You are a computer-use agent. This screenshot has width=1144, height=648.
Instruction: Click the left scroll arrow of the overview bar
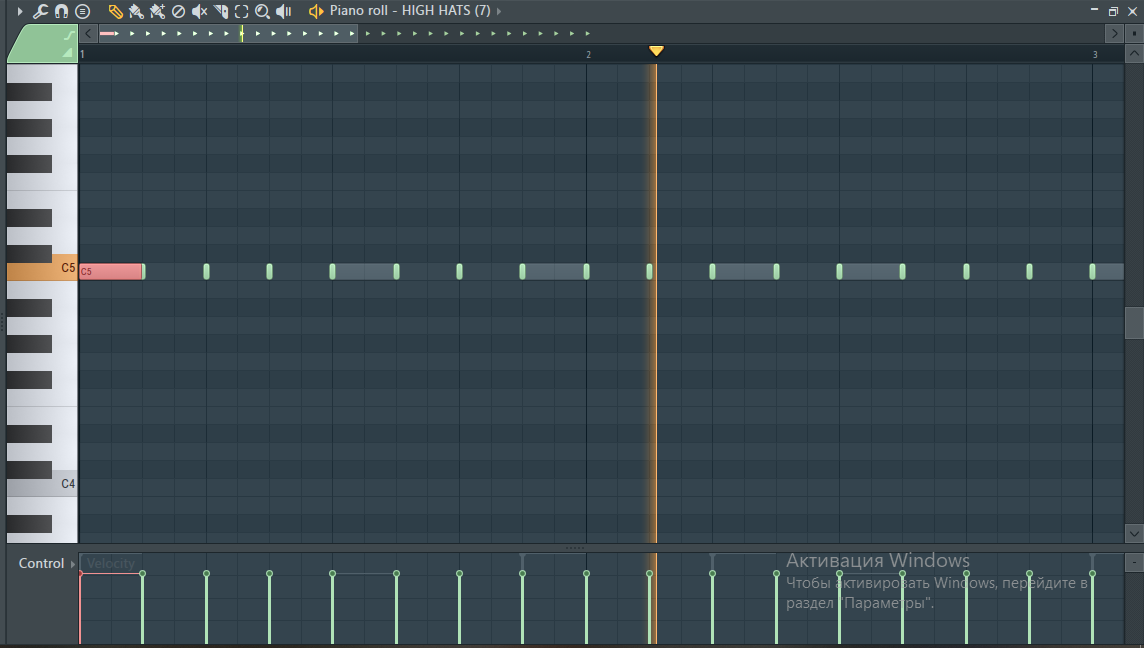click(x=88, y=33)
